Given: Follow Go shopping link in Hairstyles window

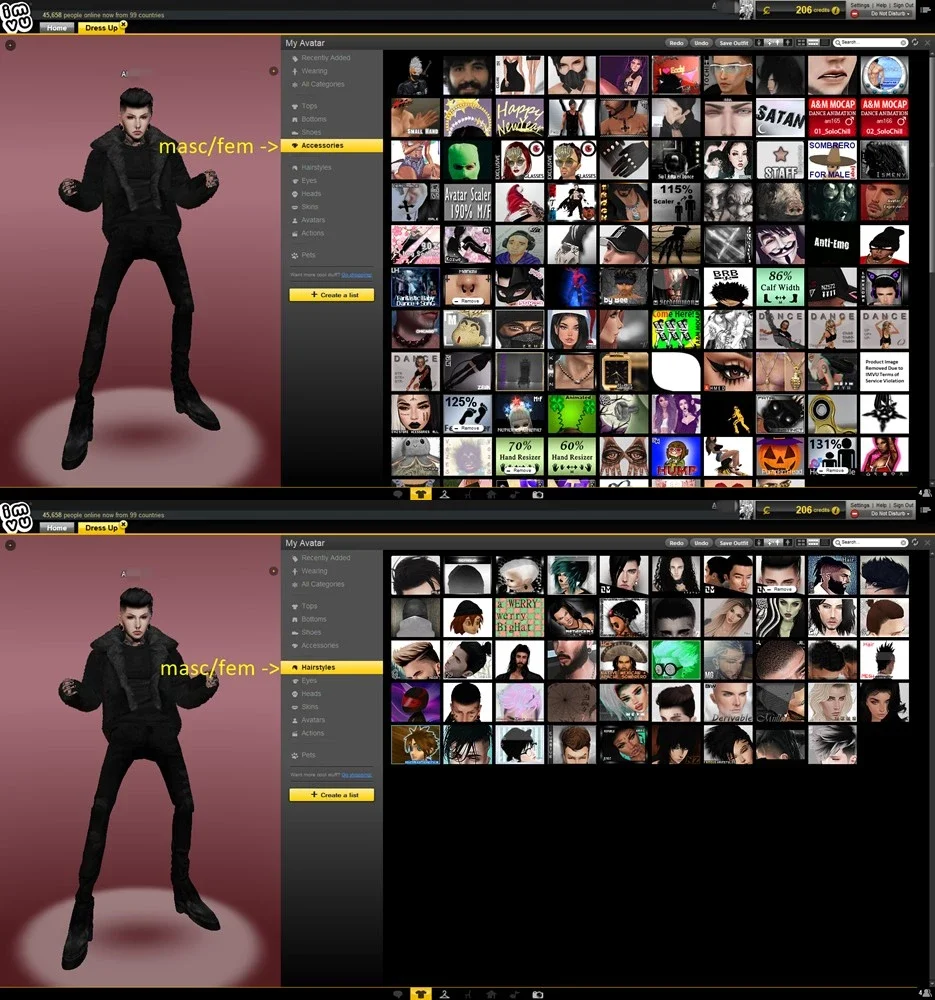Looking at the screenshot, I should (x=356, y=775).
